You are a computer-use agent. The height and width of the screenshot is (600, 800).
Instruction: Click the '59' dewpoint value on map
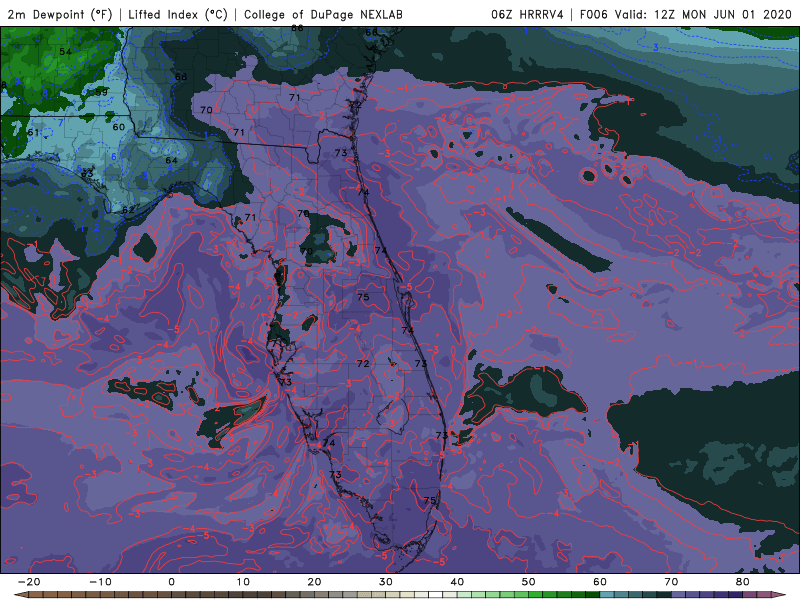coord(102,92)
